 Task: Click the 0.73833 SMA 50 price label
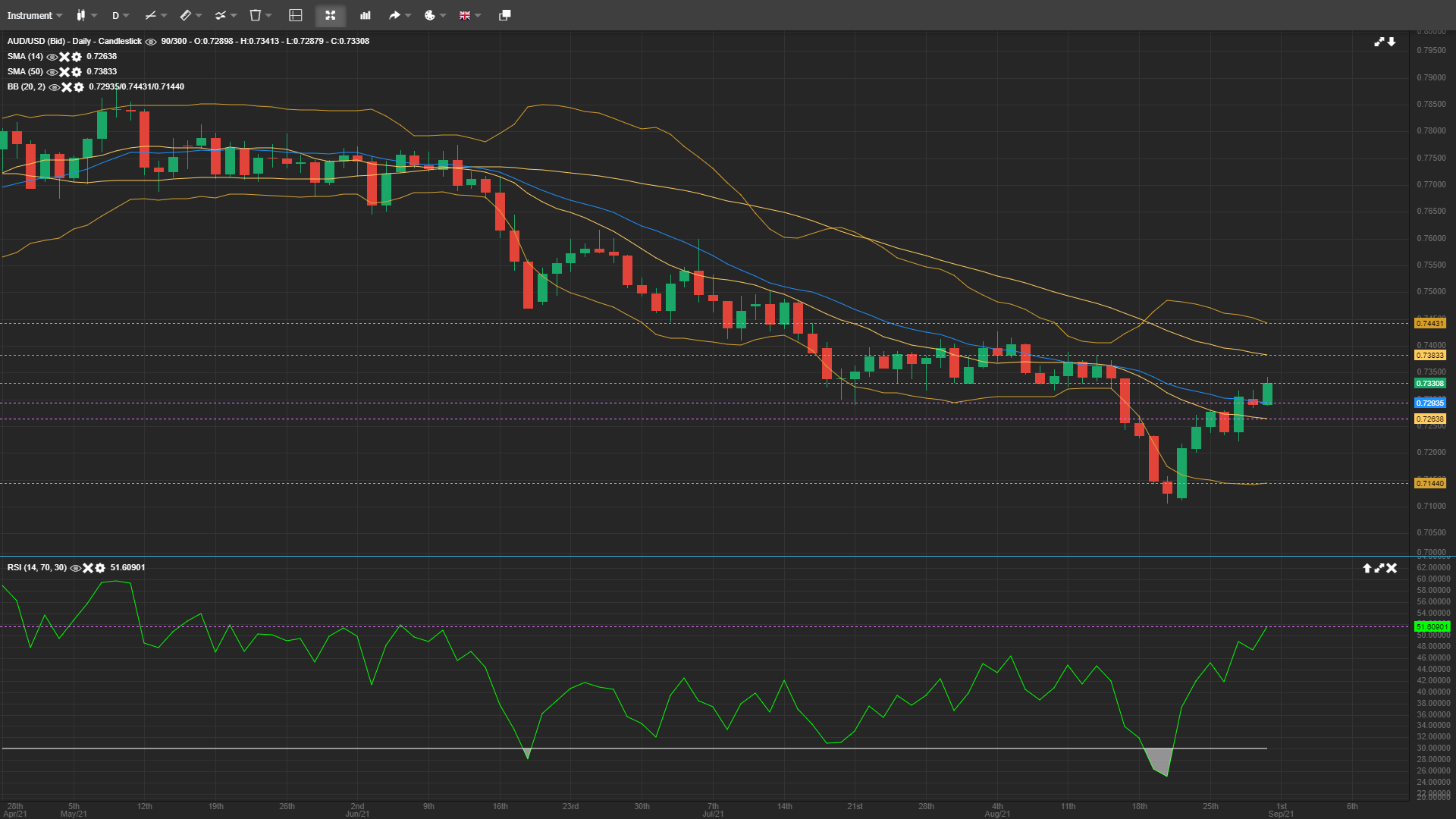(1430, 356)
